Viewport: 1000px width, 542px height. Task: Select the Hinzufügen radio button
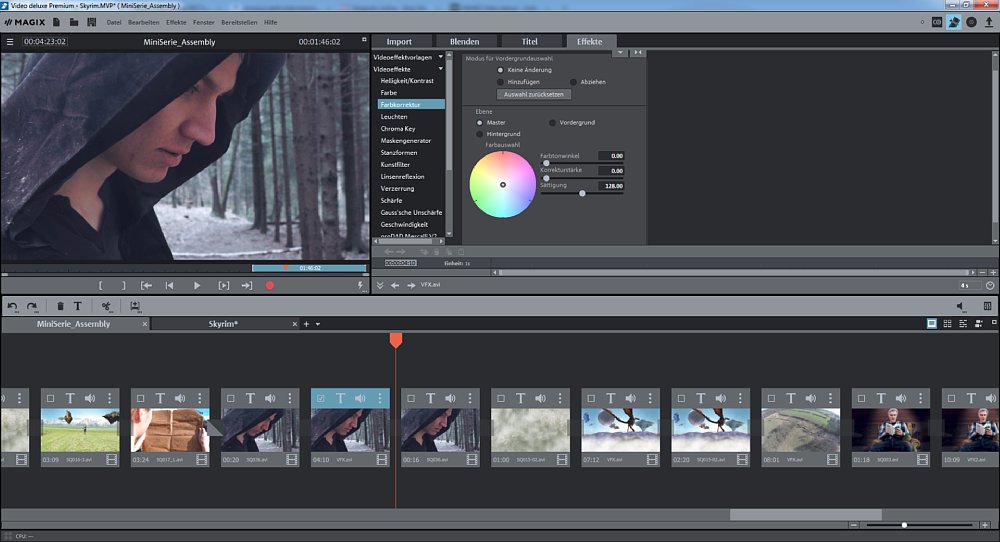coord(500,82)
